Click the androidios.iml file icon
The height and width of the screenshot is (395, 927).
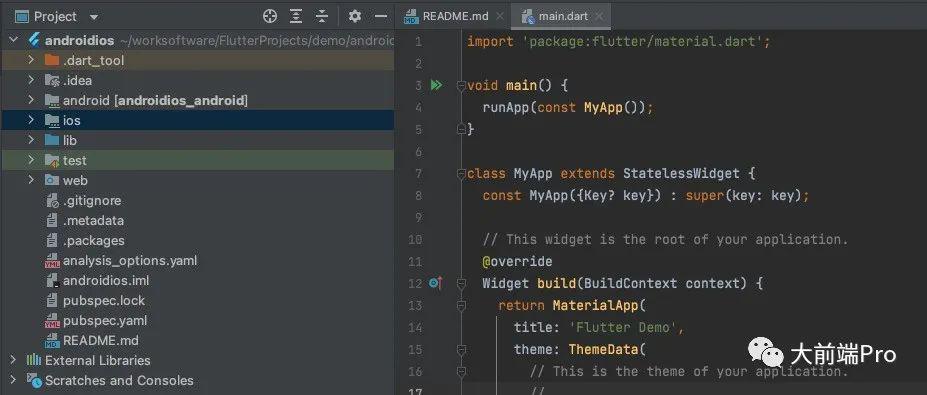(x=53, y=280)
